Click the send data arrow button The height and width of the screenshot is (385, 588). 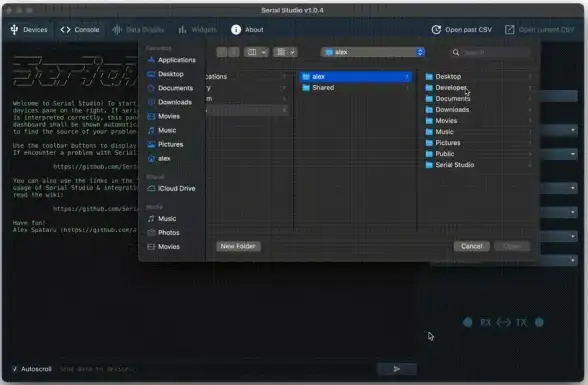tap(396, 369)
